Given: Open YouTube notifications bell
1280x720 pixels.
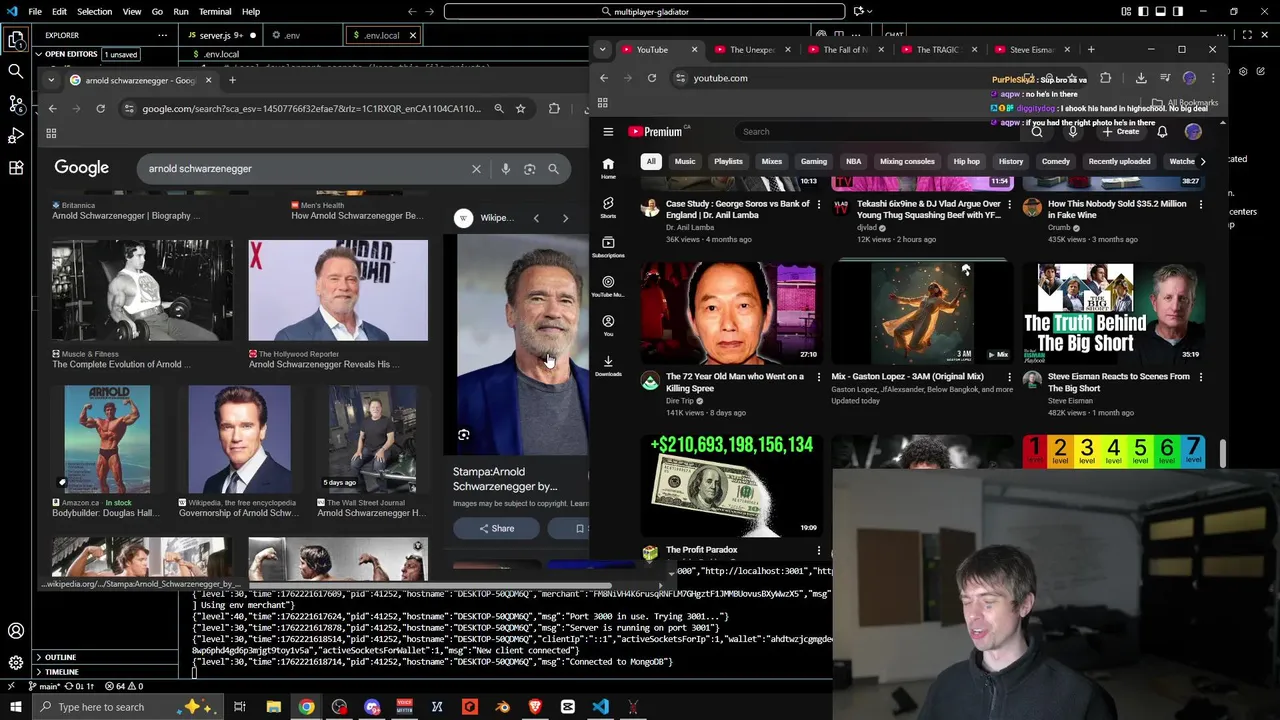Looking at the screenshot, I should 1162,132.
